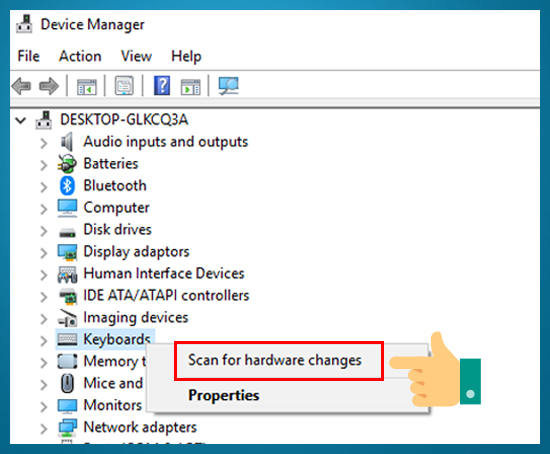550x454 pixels.
Task: Click the Keyboards icon
Action: (67, 340)
